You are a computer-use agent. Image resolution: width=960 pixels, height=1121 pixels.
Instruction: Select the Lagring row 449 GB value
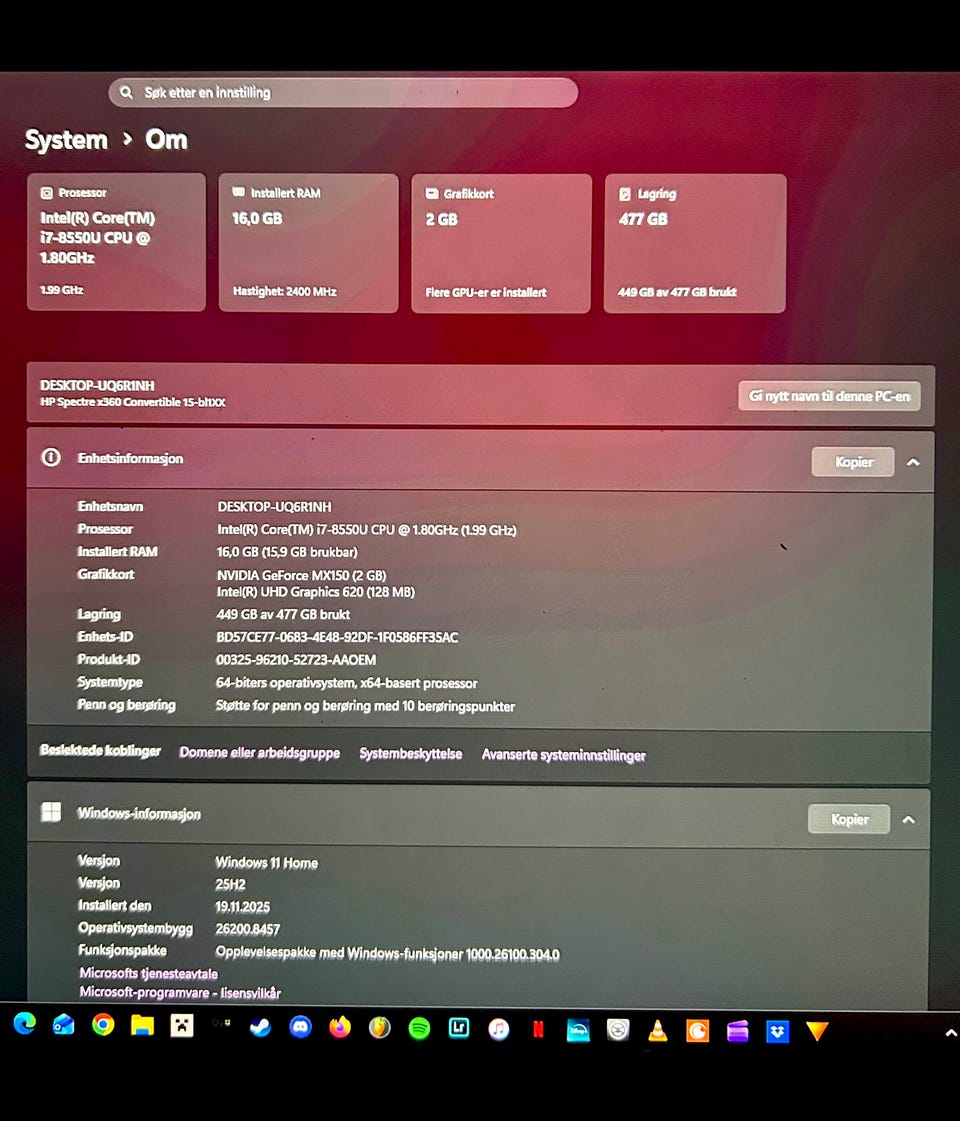point(283,614)
